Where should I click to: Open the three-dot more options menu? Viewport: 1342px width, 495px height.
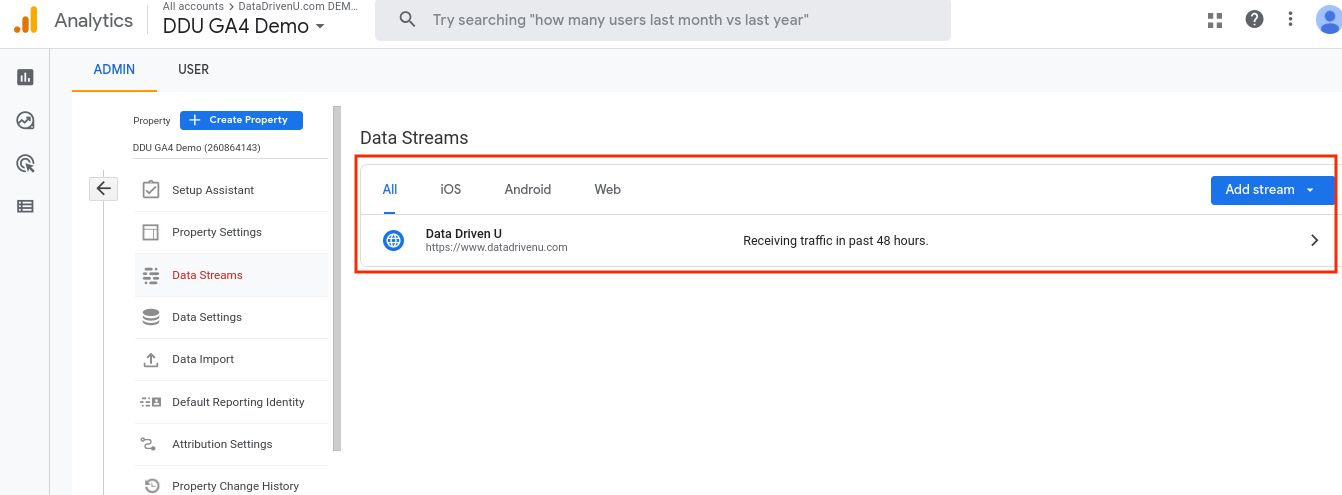pos(1291,20)
